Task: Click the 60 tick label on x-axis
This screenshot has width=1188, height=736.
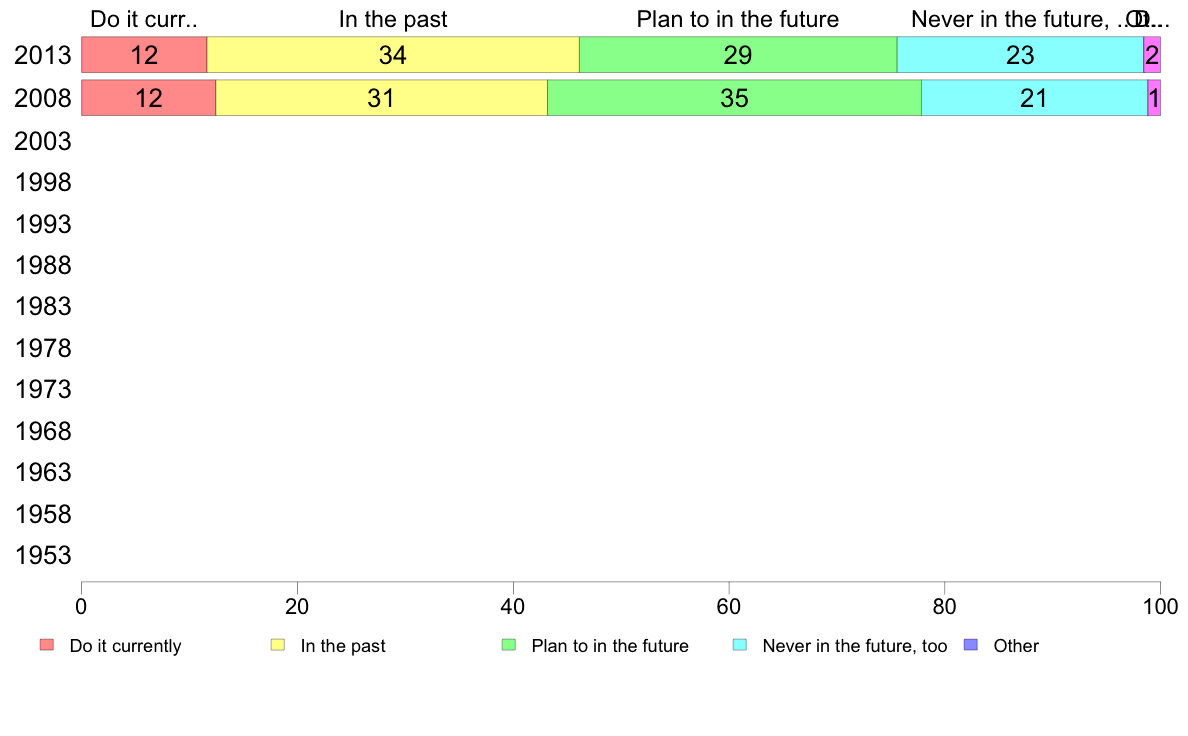Action: point(729,606)
